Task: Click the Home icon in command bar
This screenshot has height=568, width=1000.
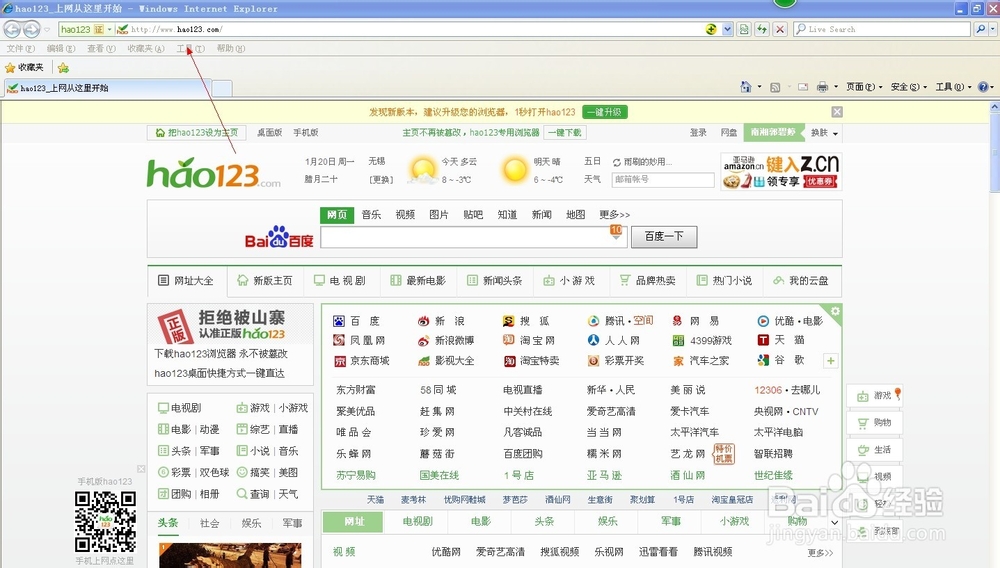Action: tap(745, 87)
